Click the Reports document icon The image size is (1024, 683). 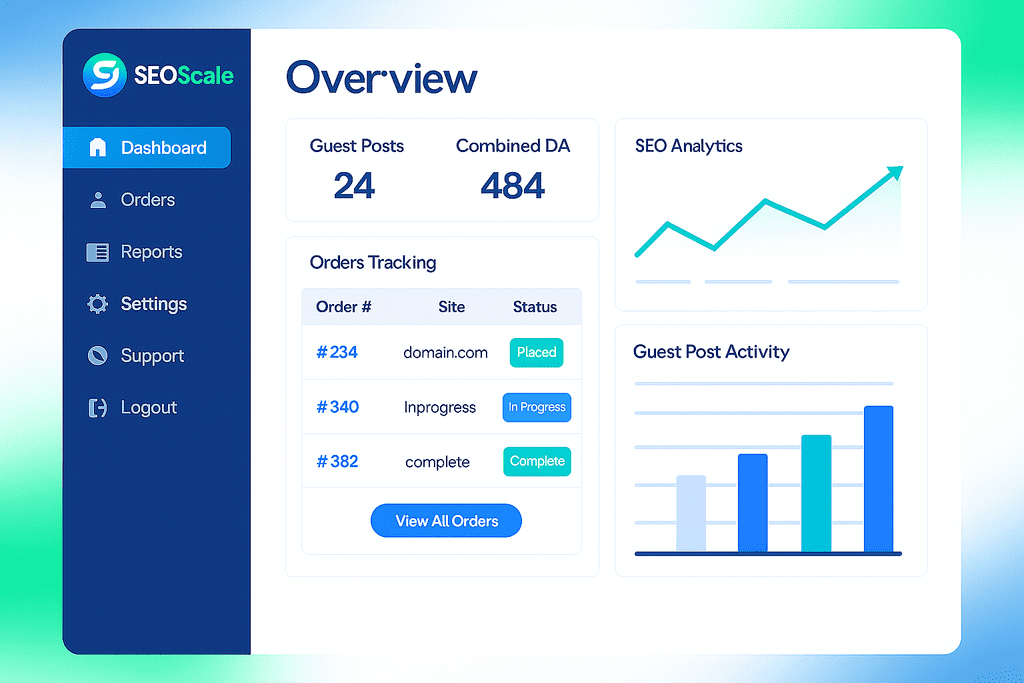pyautogui.click(x=97, y=252)
